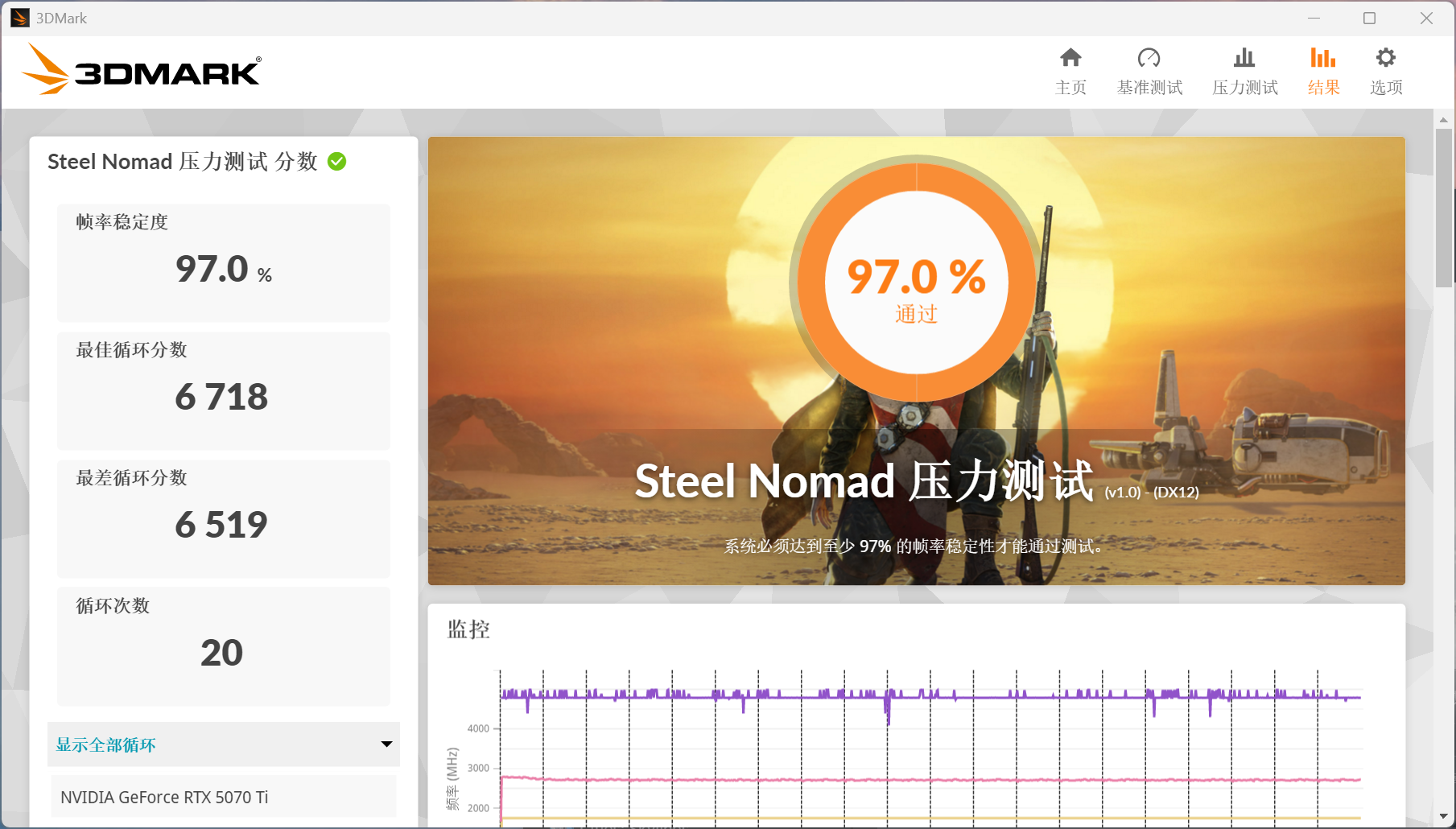Image resolution: width=1456 pixels, height=829 pixels.
Task: Click the 3DMark title bar app icon
Action: click(20, 18)
